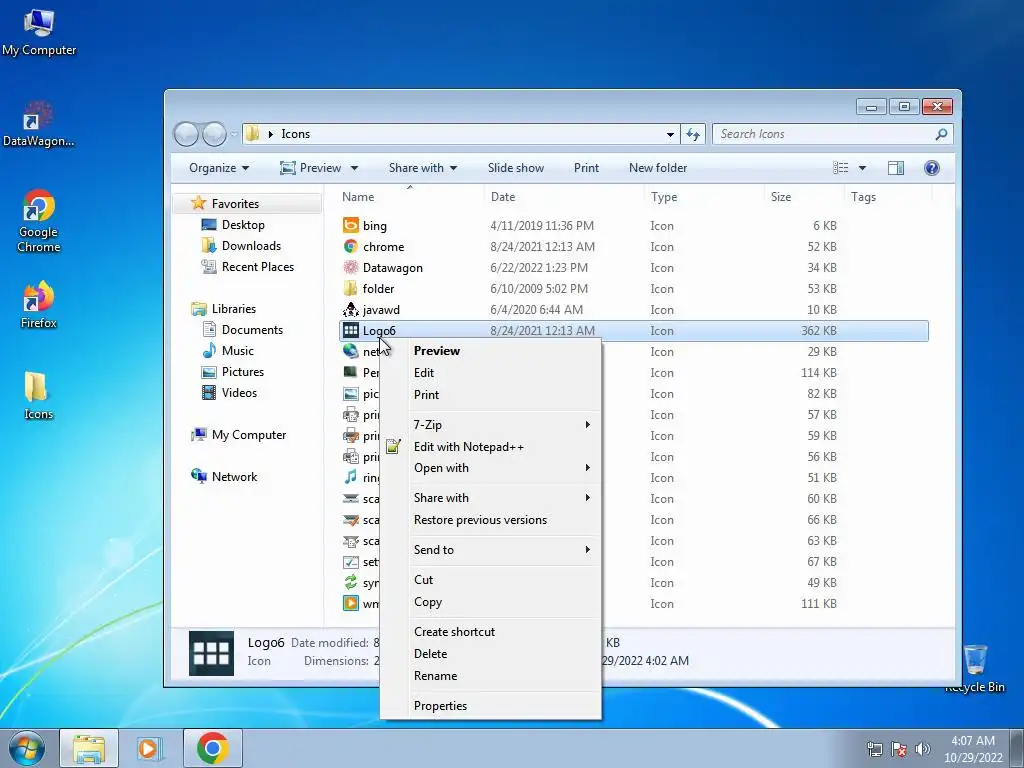Open the Organize dropdown menu

click(x=219, y=168)
